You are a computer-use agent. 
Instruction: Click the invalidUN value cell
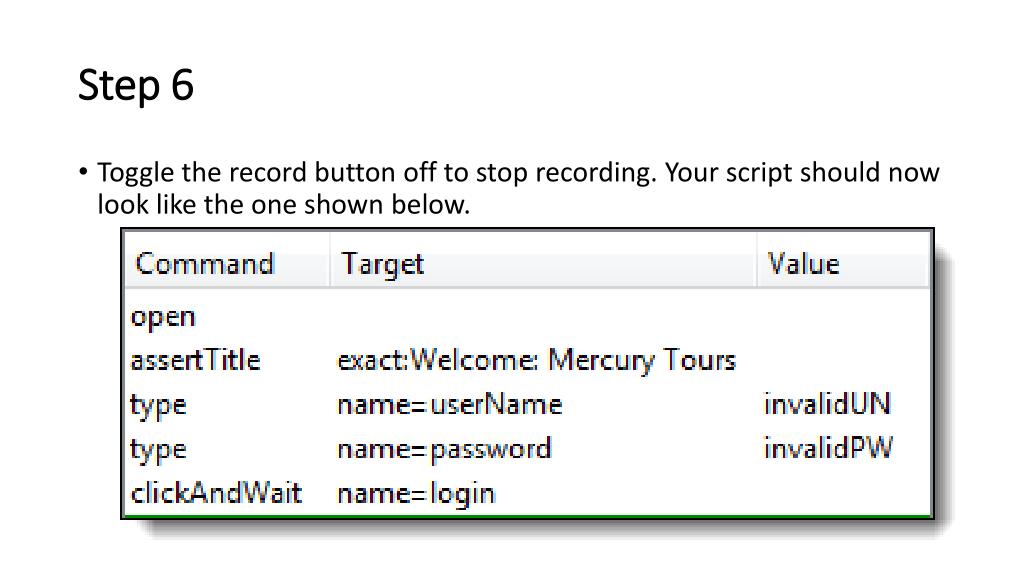pyautogui.click(x=827, y=405)
